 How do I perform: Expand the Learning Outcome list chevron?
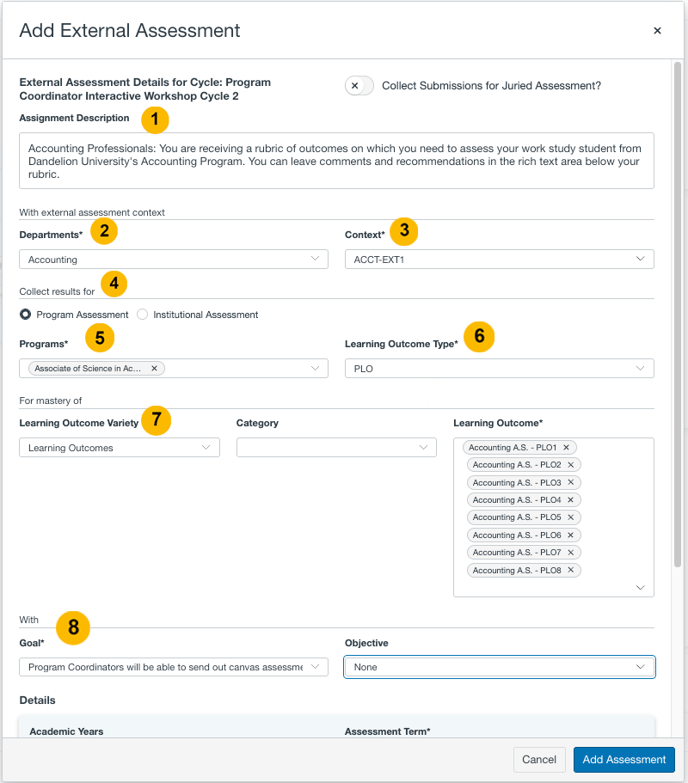tap(641, 588)
